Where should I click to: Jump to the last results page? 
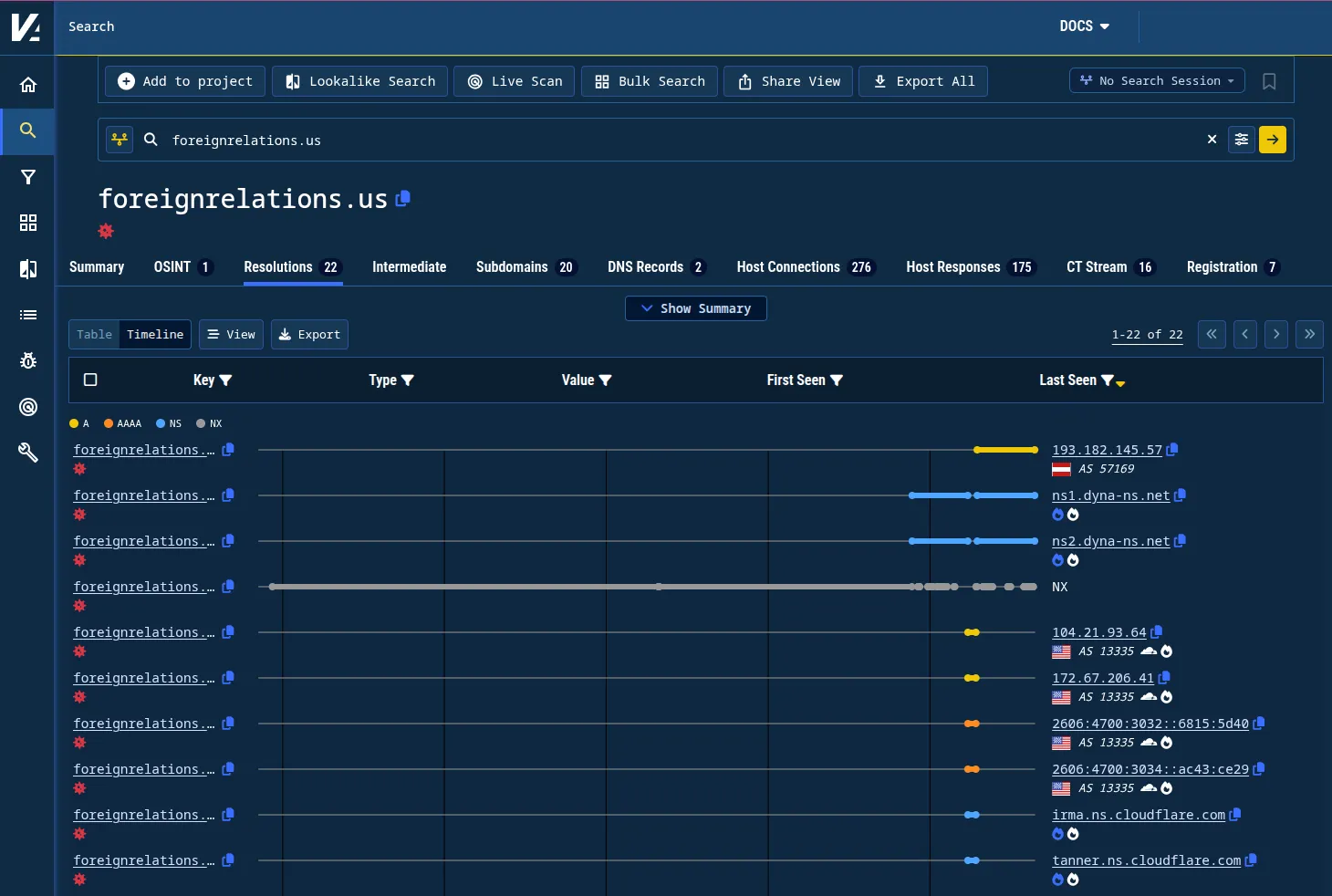click(x=1310, y=334)
